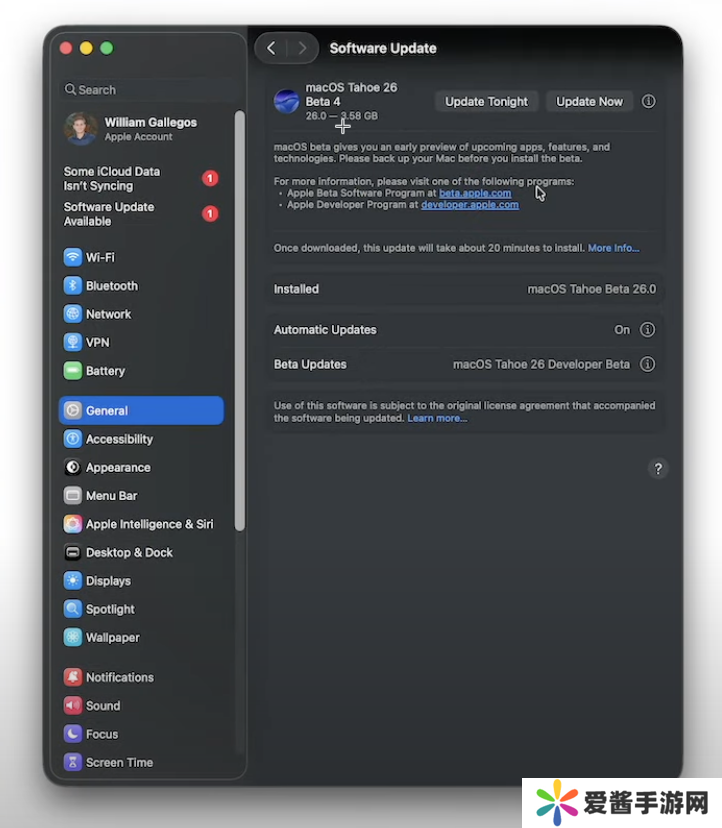The height and width of the screenshot is (828, 722).
Task: Open Automatic Updates info options
Action: [x=647, y=330]
